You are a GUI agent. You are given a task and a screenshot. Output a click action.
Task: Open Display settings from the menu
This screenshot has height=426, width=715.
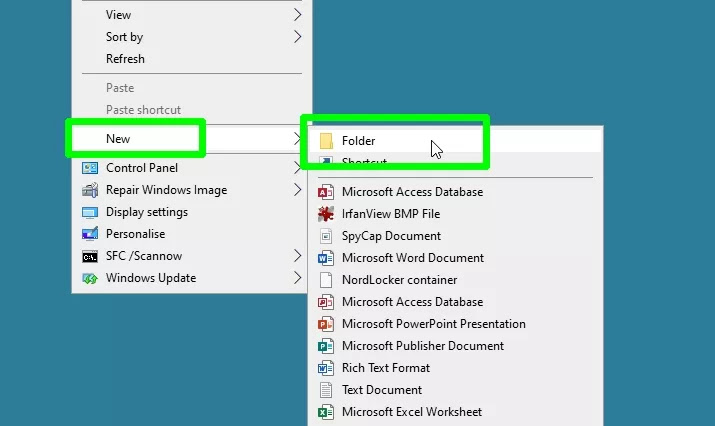(x=192, y=212)
